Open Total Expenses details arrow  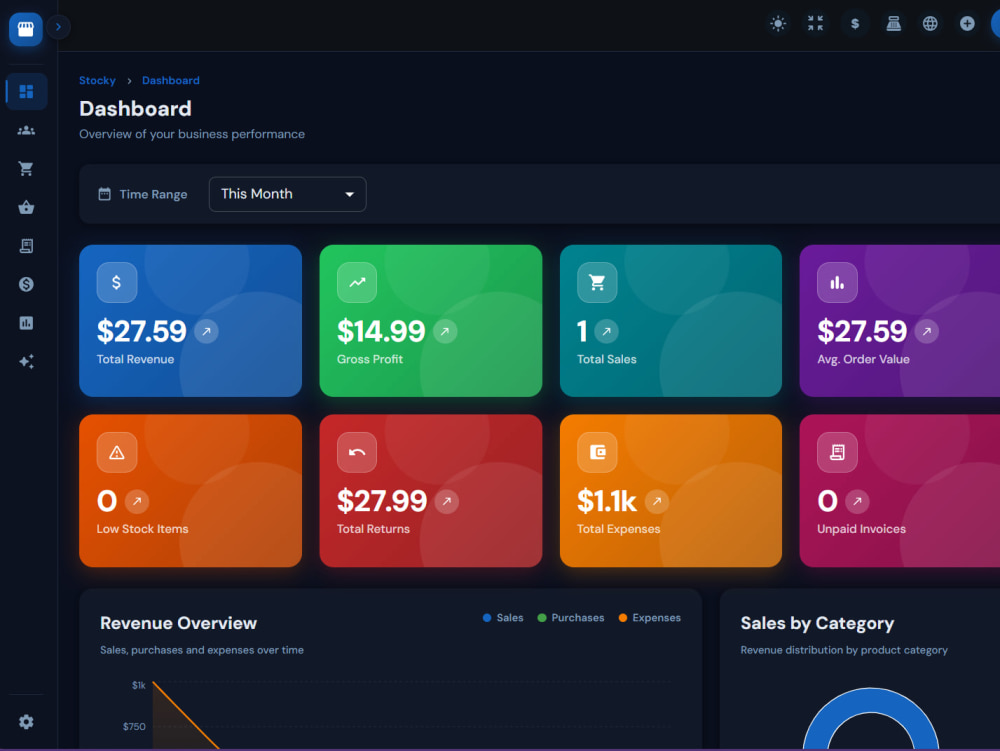[x=657, y=501]
